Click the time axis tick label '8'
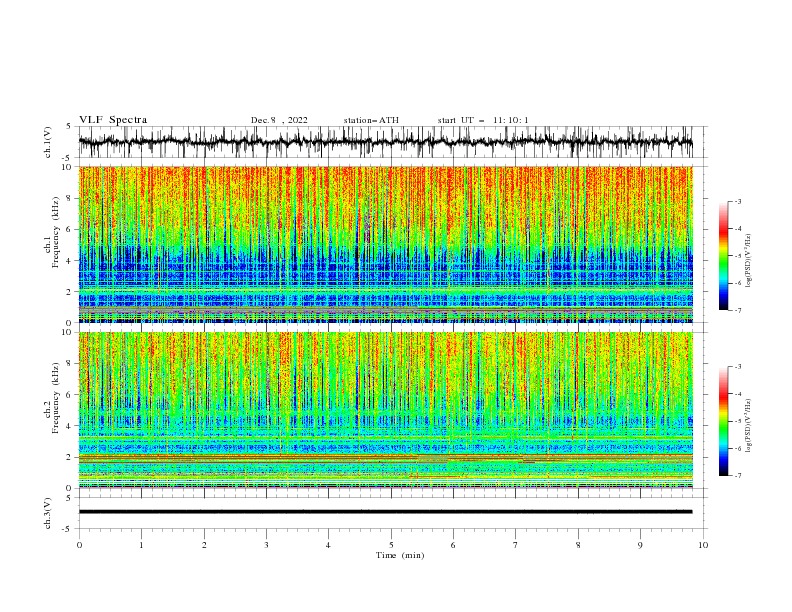The height and width of the screenshot is (612, 792). pyautogui.click(x=578, y=545)
